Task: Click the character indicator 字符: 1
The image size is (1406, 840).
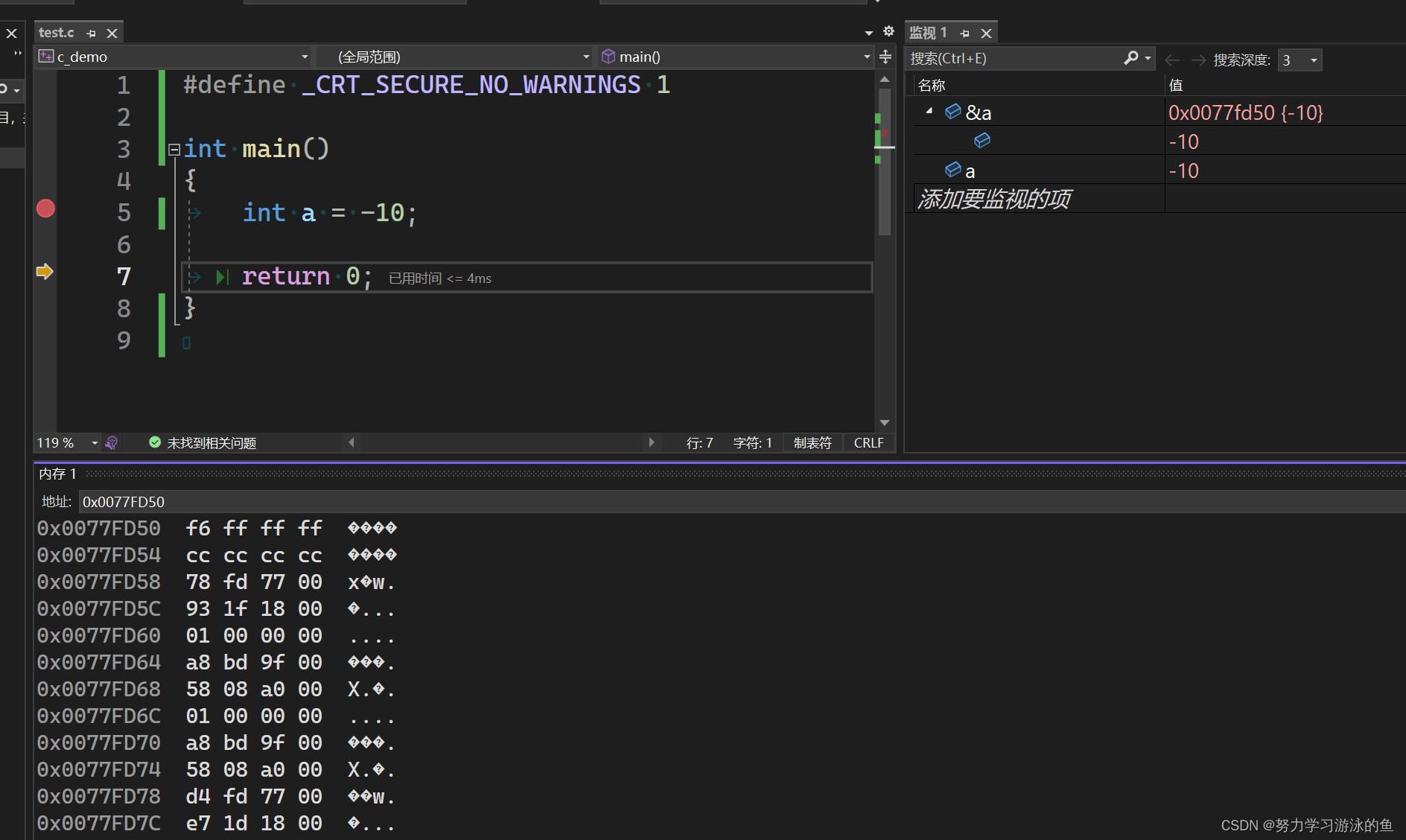Action: point(753,443)
